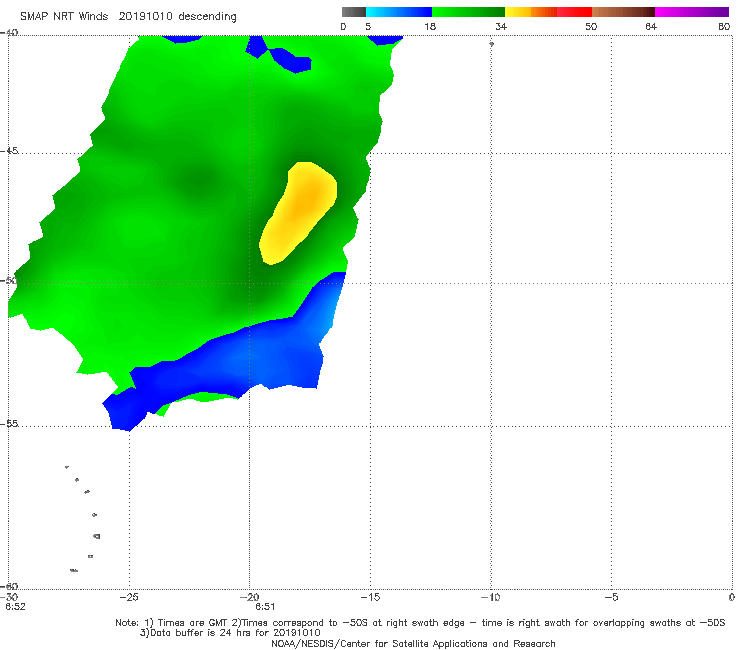
Task: Click the latitude axis label '-55'
Action: tap(9, 424)
